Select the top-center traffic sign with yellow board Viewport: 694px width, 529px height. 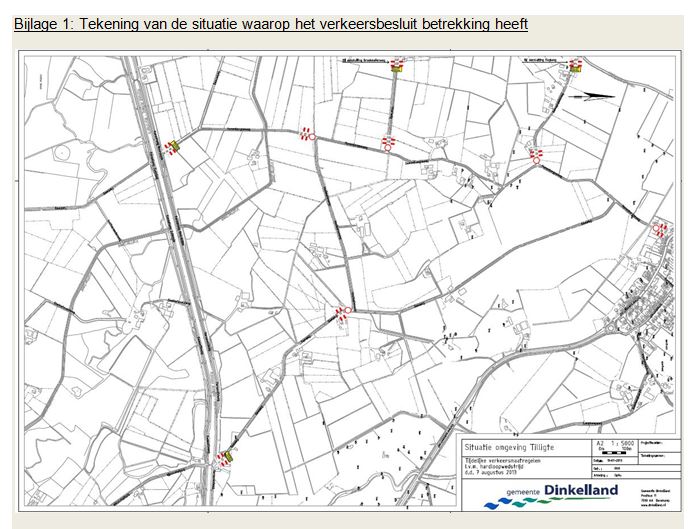[397, 66]
